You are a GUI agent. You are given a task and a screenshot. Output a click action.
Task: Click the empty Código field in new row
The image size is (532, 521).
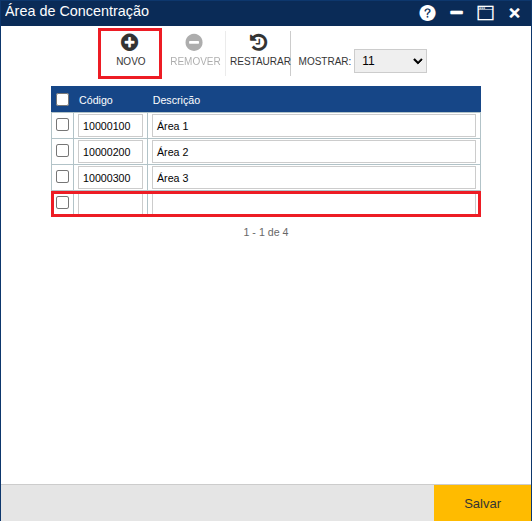pyautogui.click(x=110, y=204)
